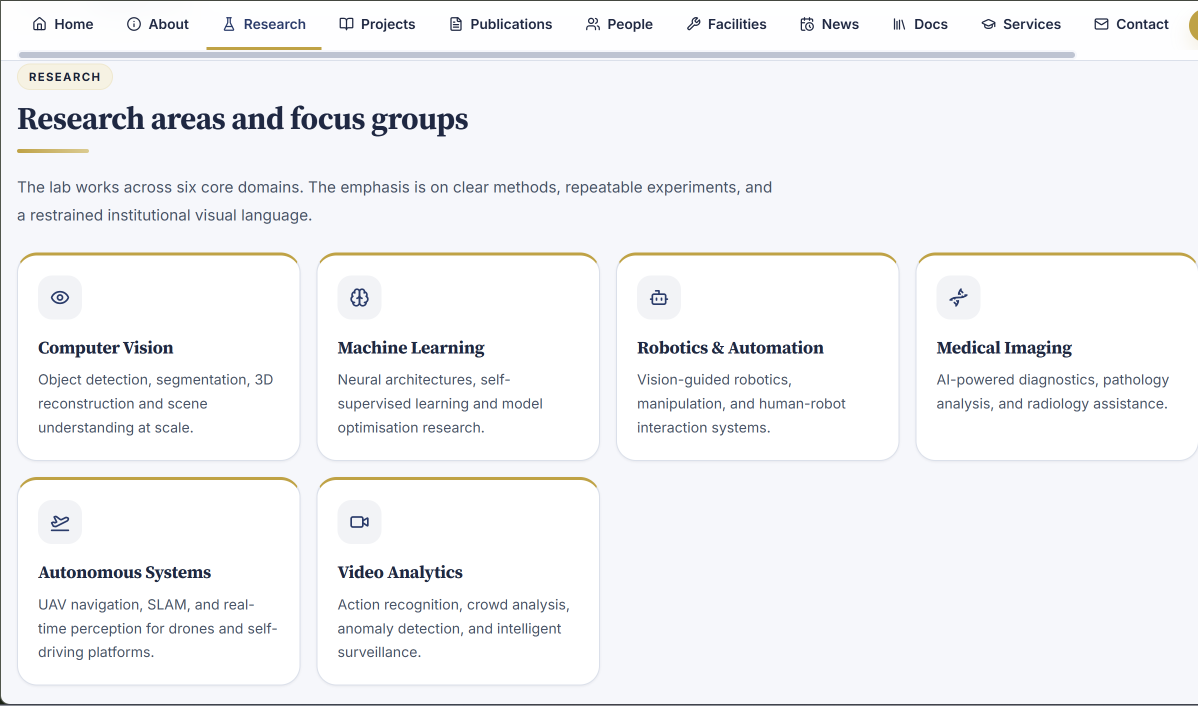The height and width of the screenshot is (706, 1198).
Task: Click the graduation cap icon beside Services
Action: click(989, 24)
